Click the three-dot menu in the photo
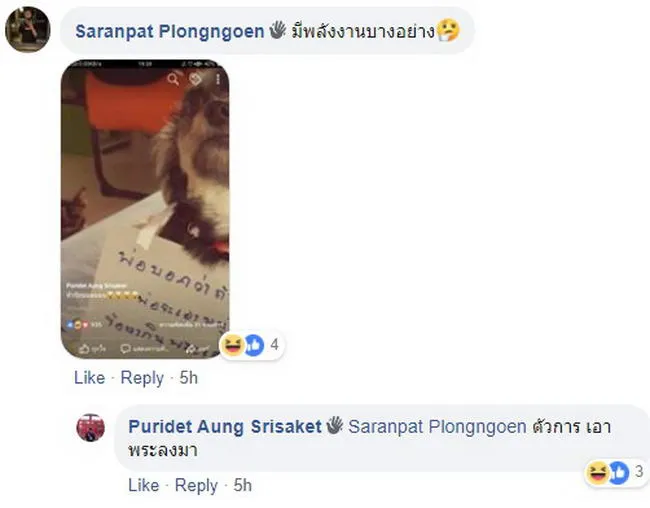The image size is (650, 508). pyautogui.click(x=218, y=79)
